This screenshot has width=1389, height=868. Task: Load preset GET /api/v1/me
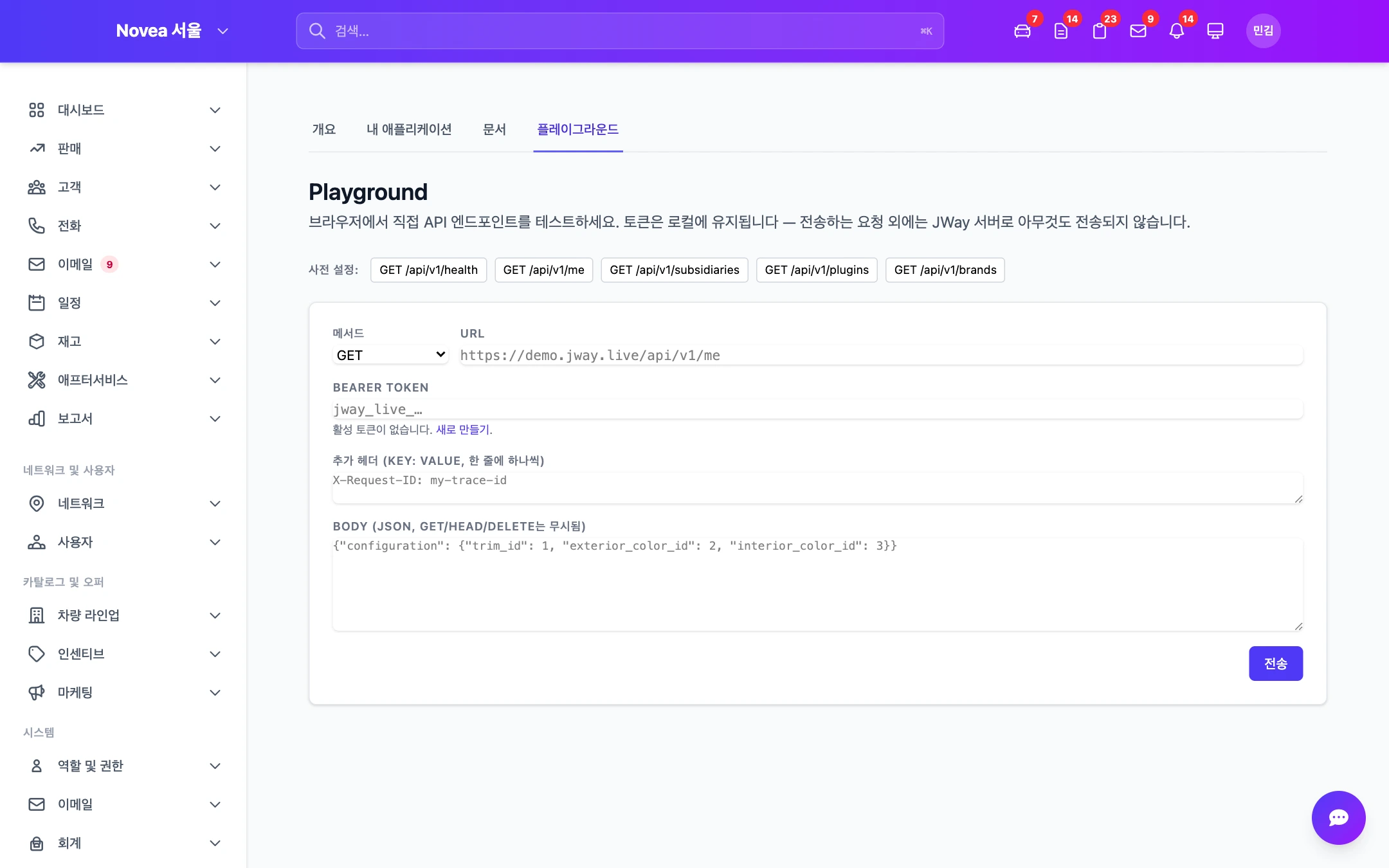tap(543, 269)
